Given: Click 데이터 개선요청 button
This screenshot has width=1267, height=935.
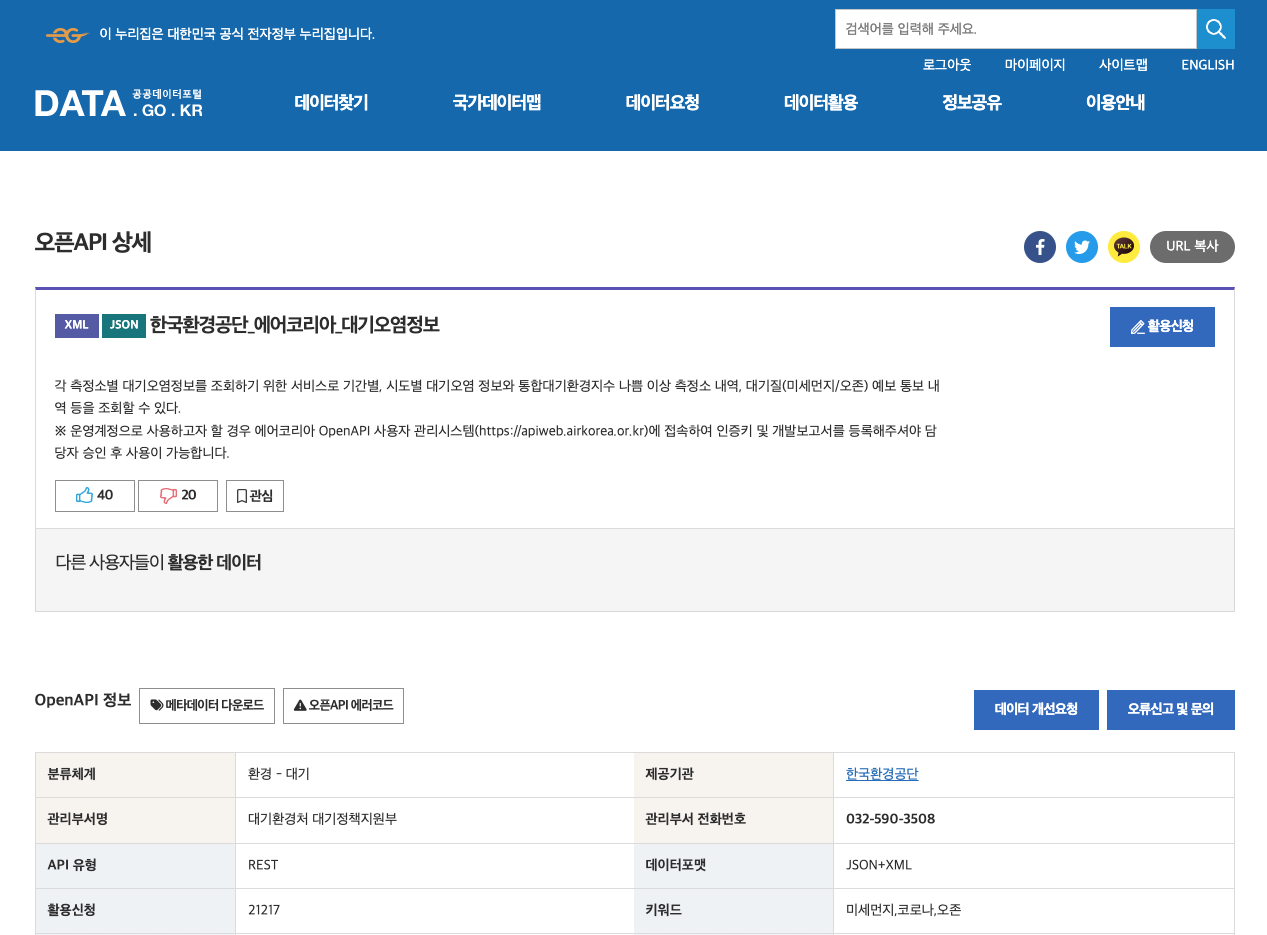Looking at the screenshot, I should tap(1036, 710).
